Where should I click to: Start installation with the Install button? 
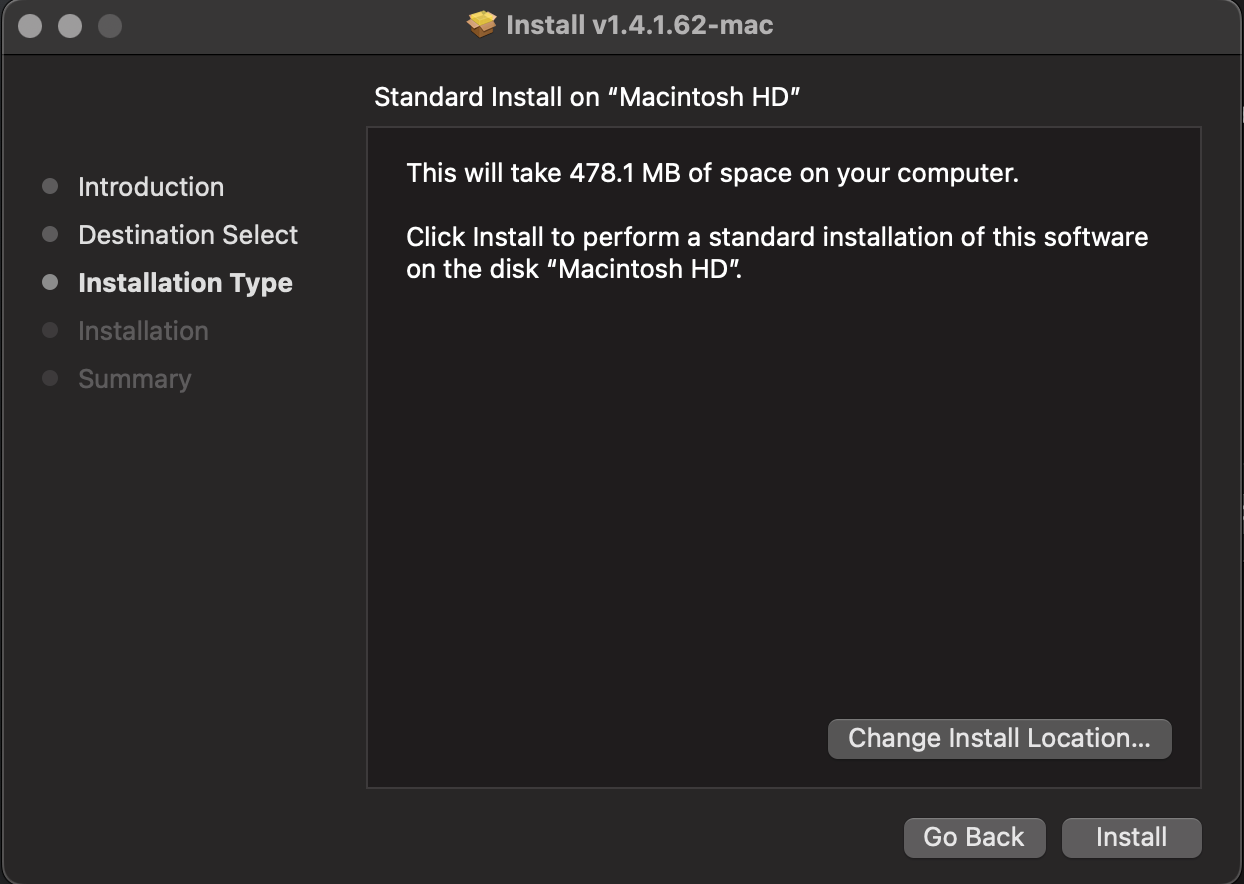coord(1131,838)
